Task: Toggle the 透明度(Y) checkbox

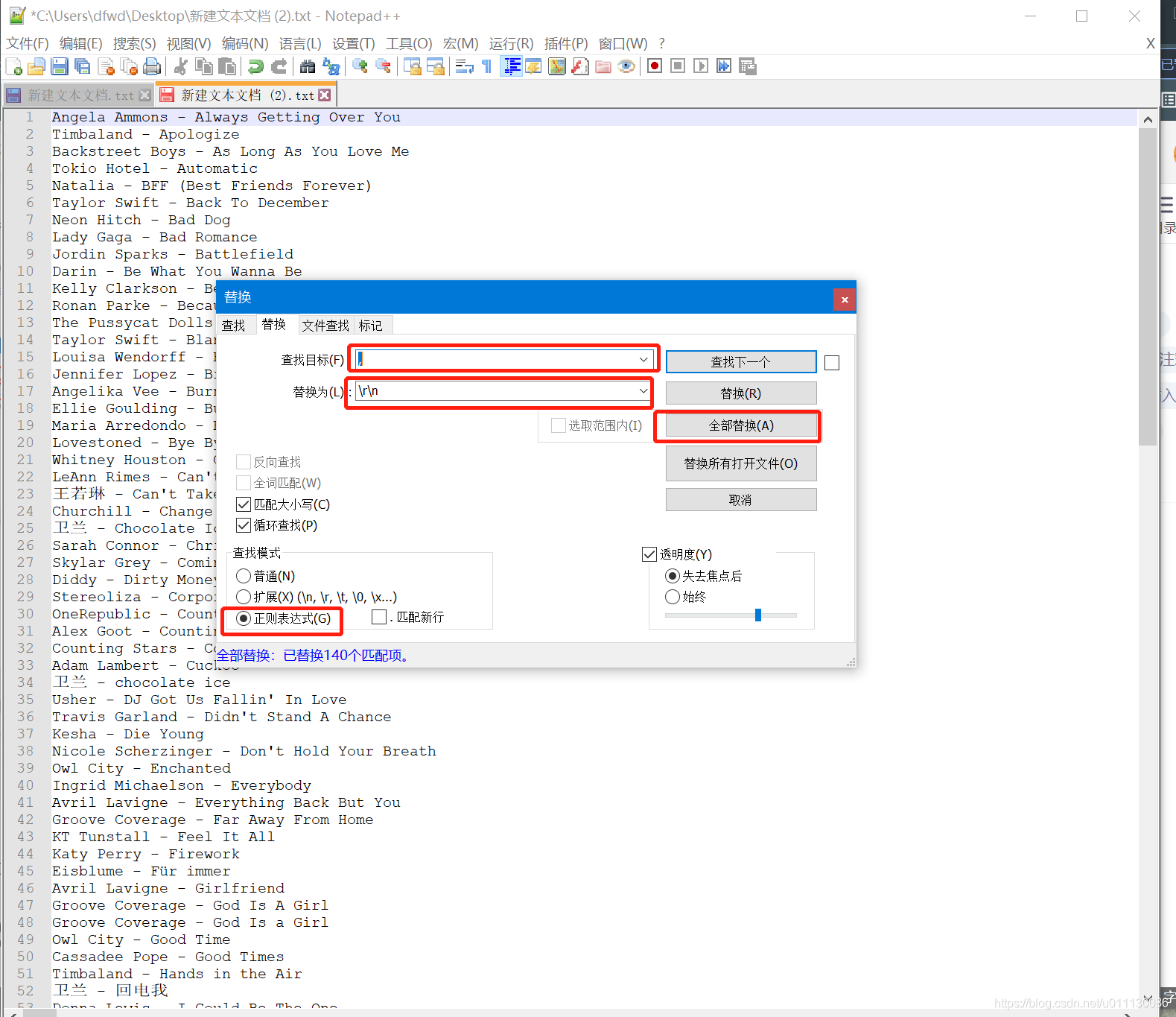Action: (649, 554)
